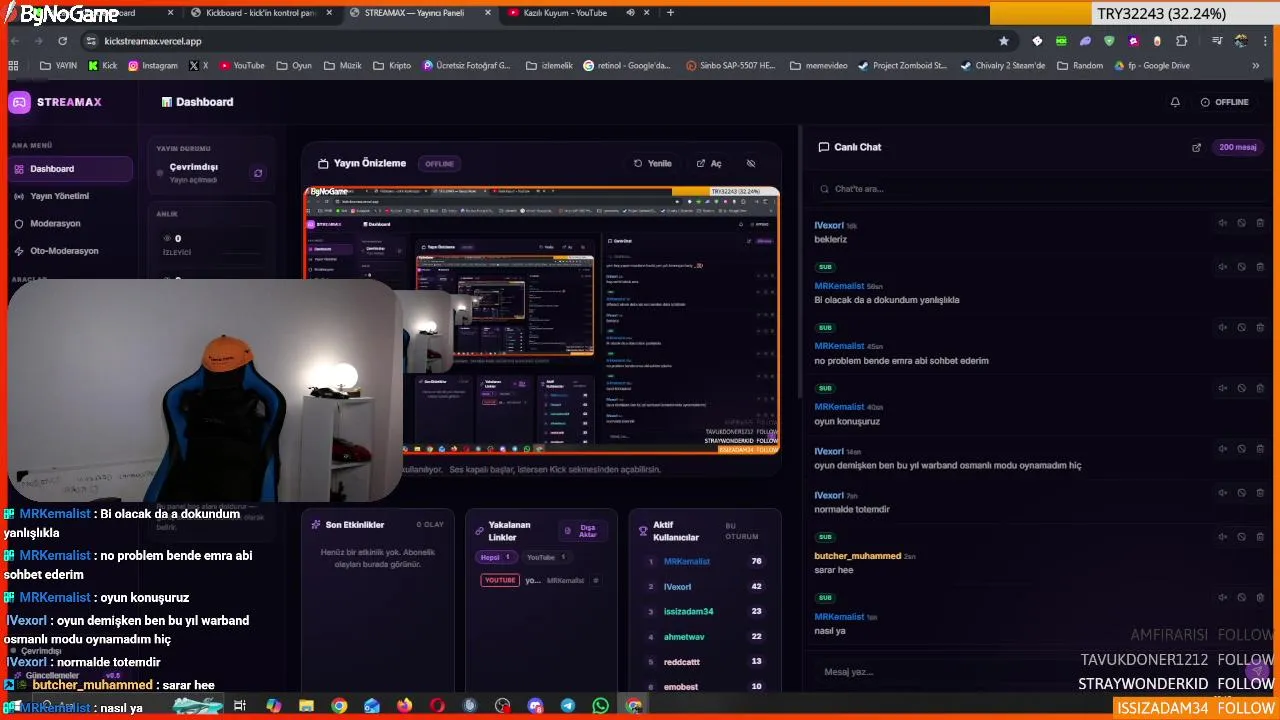Switch to the Kickboard browser tab
Viewport: 1280px width, 720px height.
pos(260,13)
